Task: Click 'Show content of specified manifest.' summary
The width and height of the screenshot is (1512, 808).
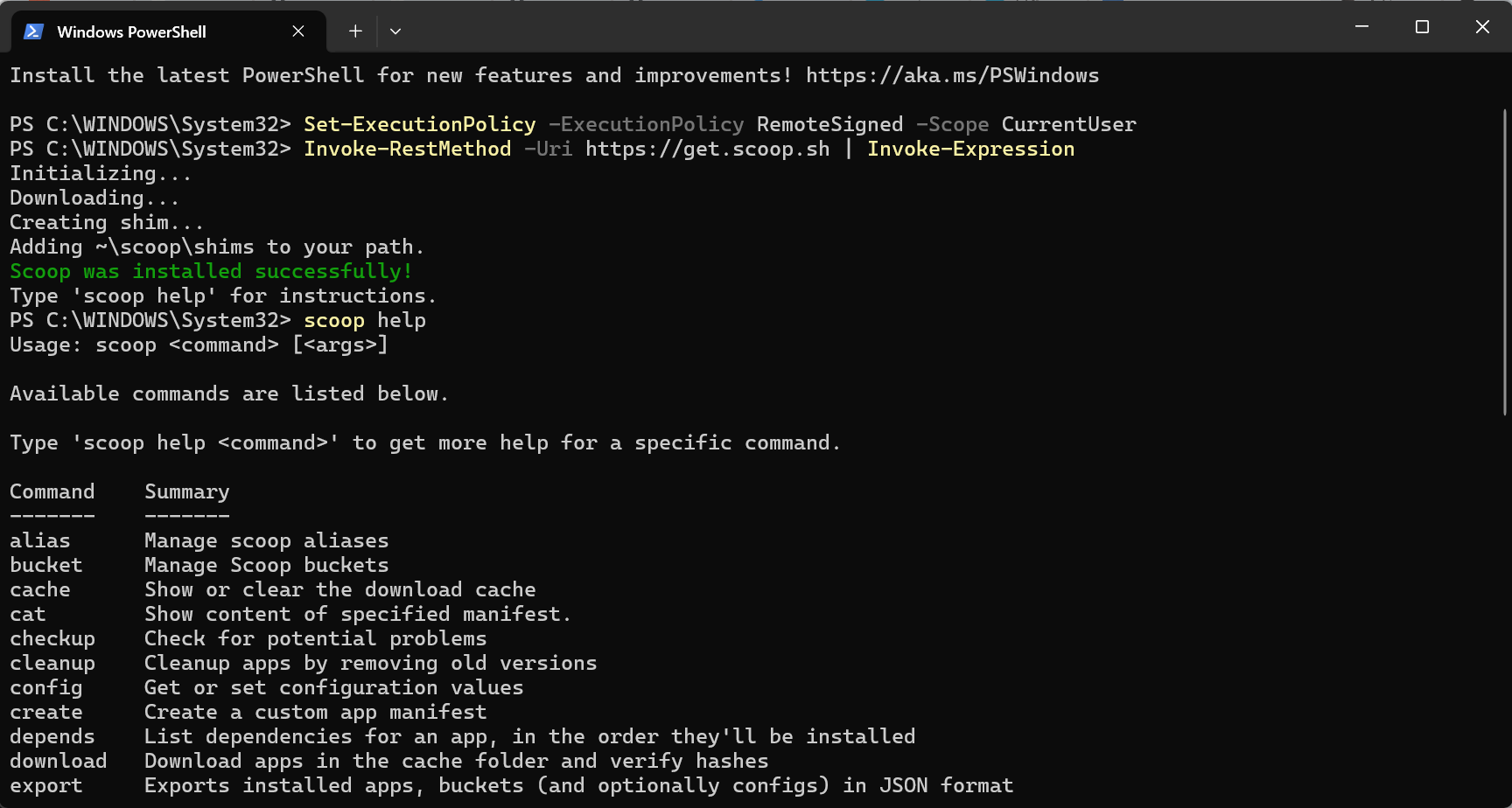Action: (x=358, y=614)
